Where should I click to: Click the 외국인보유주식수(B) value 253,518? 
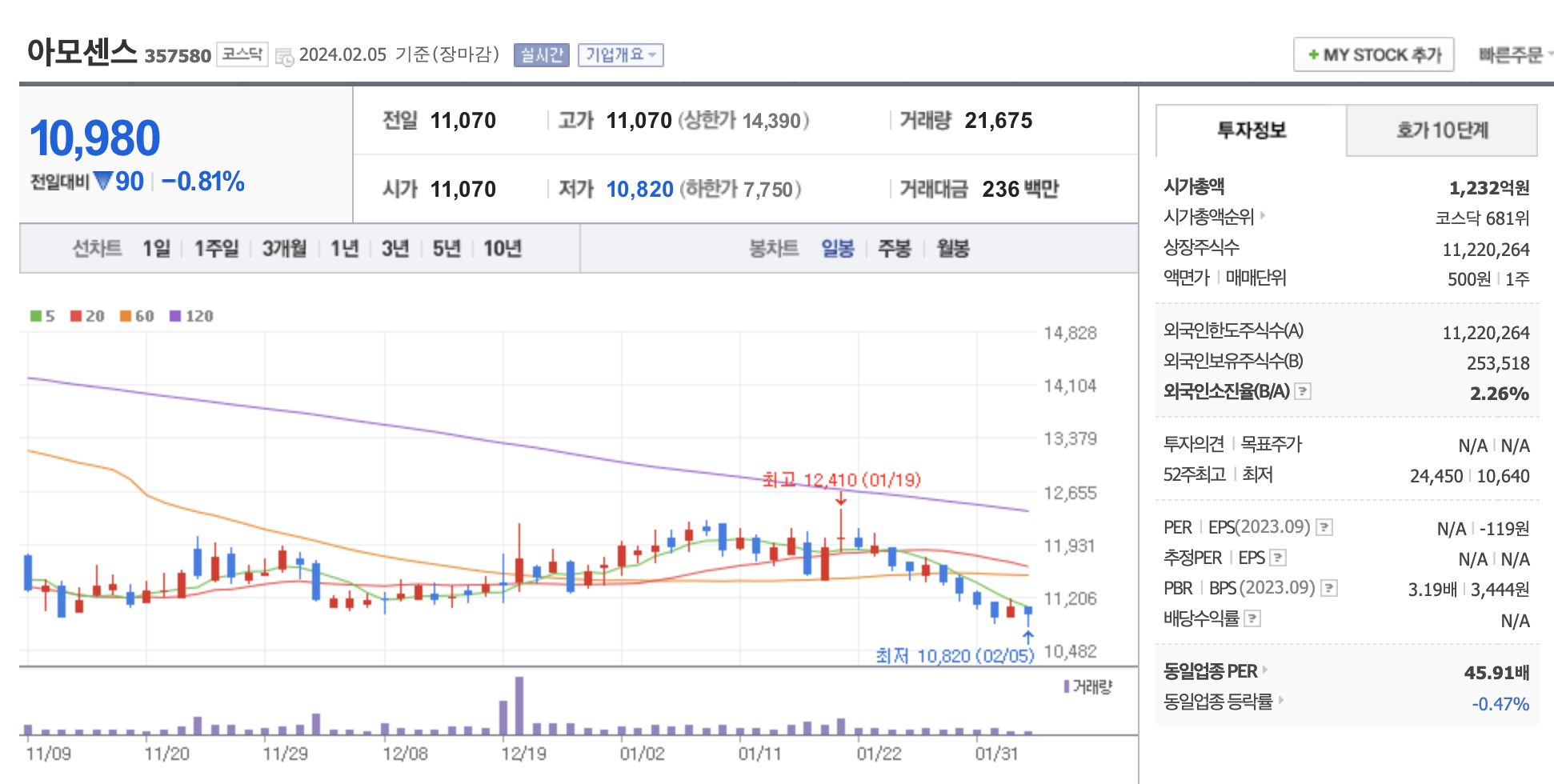pos(1498,363)
